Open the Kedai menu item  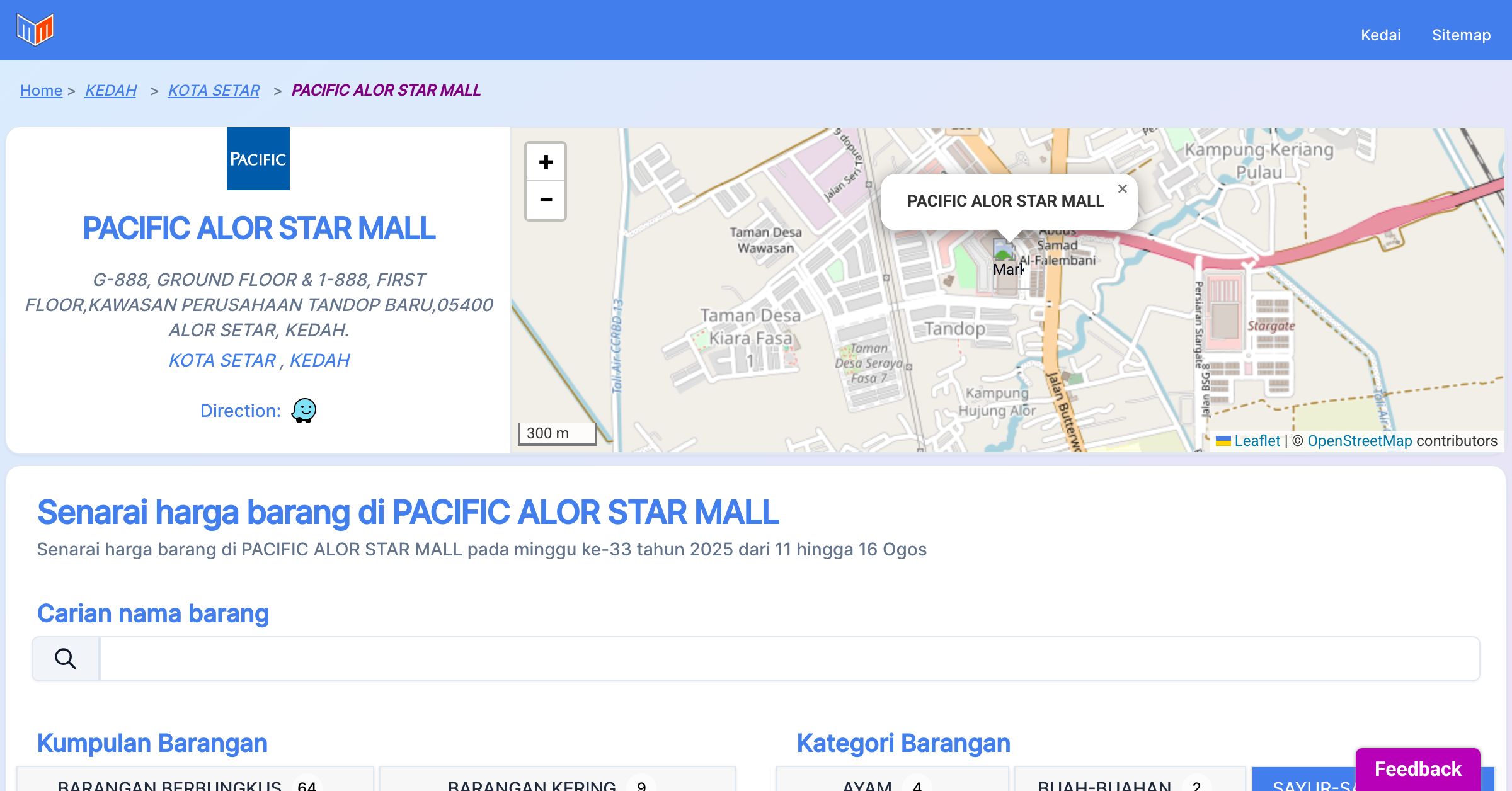tap(1380, 35)
